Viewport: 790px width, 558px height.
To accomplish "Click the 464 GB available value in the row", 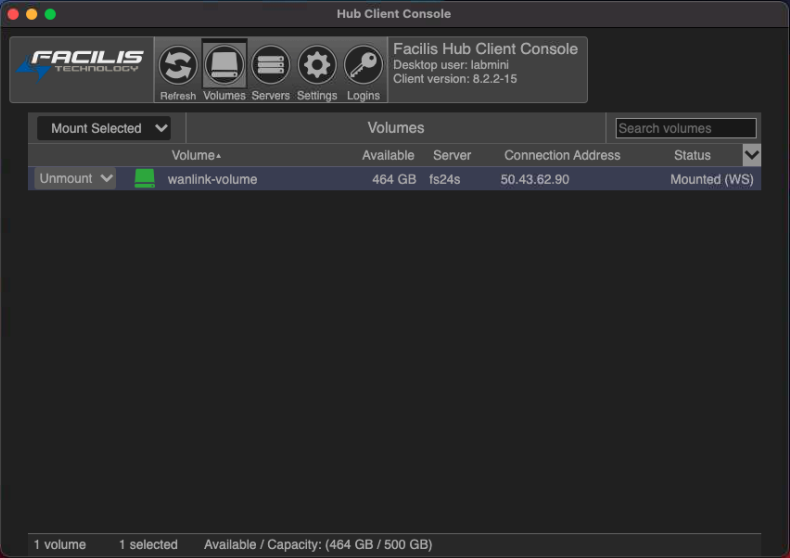I will click(394, 179).
